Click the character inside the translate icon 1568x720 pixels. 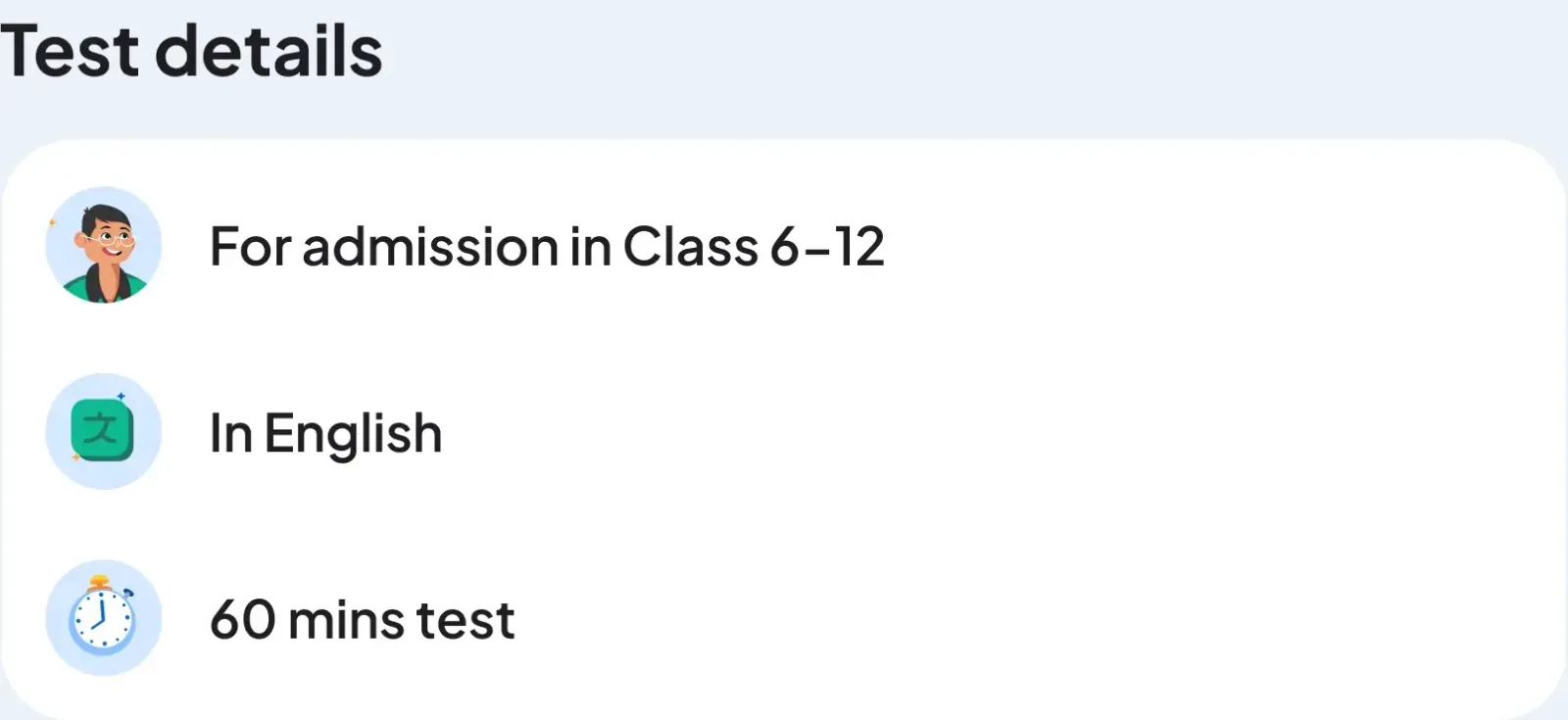pyautogui.click(x=101, y=429)
